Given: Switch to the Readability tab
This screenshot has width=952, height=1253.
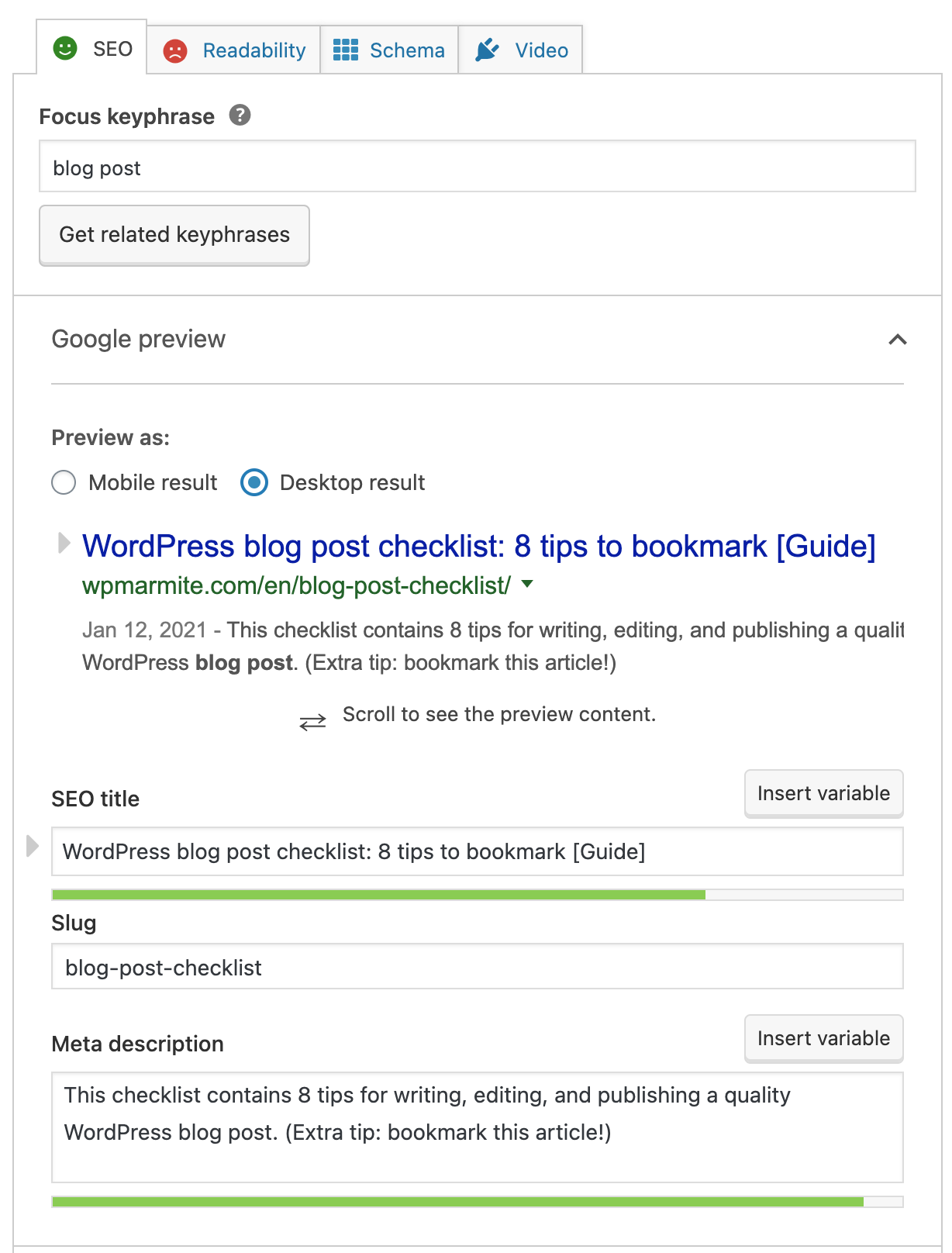Looking at the screenshot, I should coord(254,50).
